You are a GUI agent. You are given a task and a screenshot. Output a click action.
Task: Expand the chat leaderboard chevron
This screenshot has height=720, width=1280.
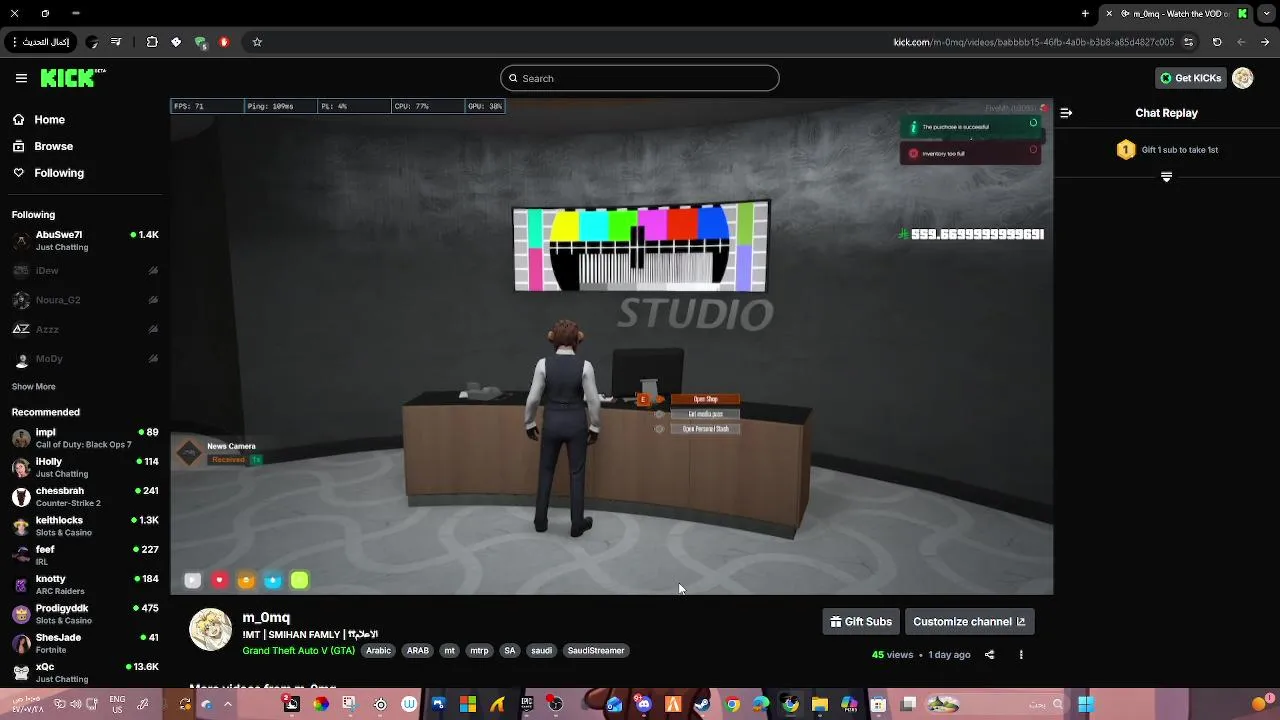click(x=1166, y=177)
